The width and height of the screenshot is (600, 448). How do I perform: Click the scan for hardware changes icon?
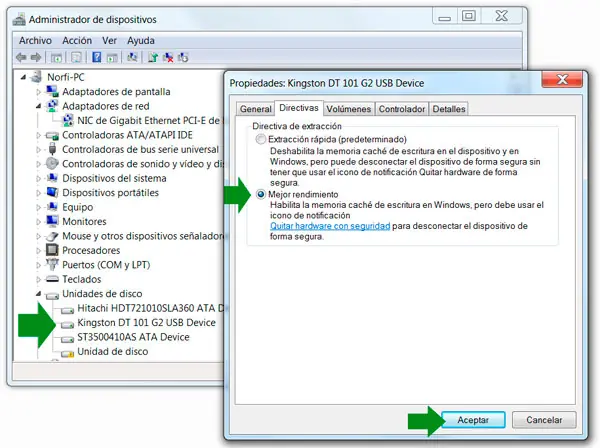tap(132, 57)
